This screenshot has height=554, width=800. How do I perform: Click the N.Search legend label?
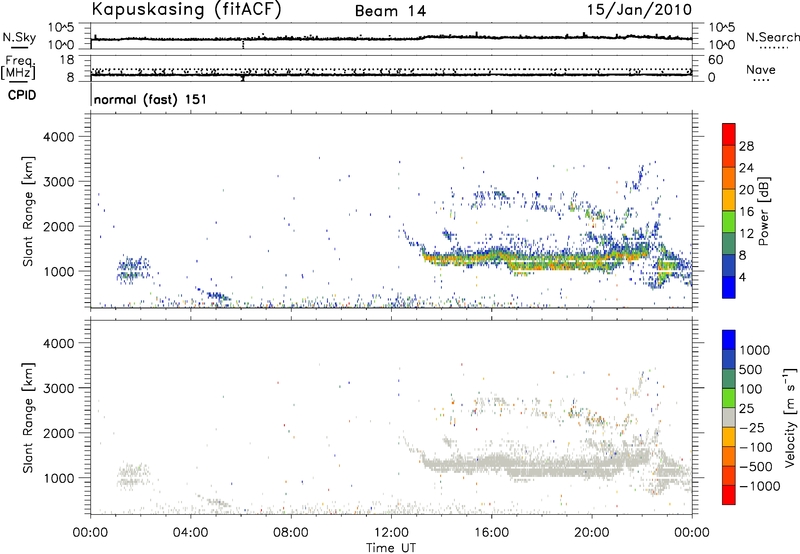(772, 37)
